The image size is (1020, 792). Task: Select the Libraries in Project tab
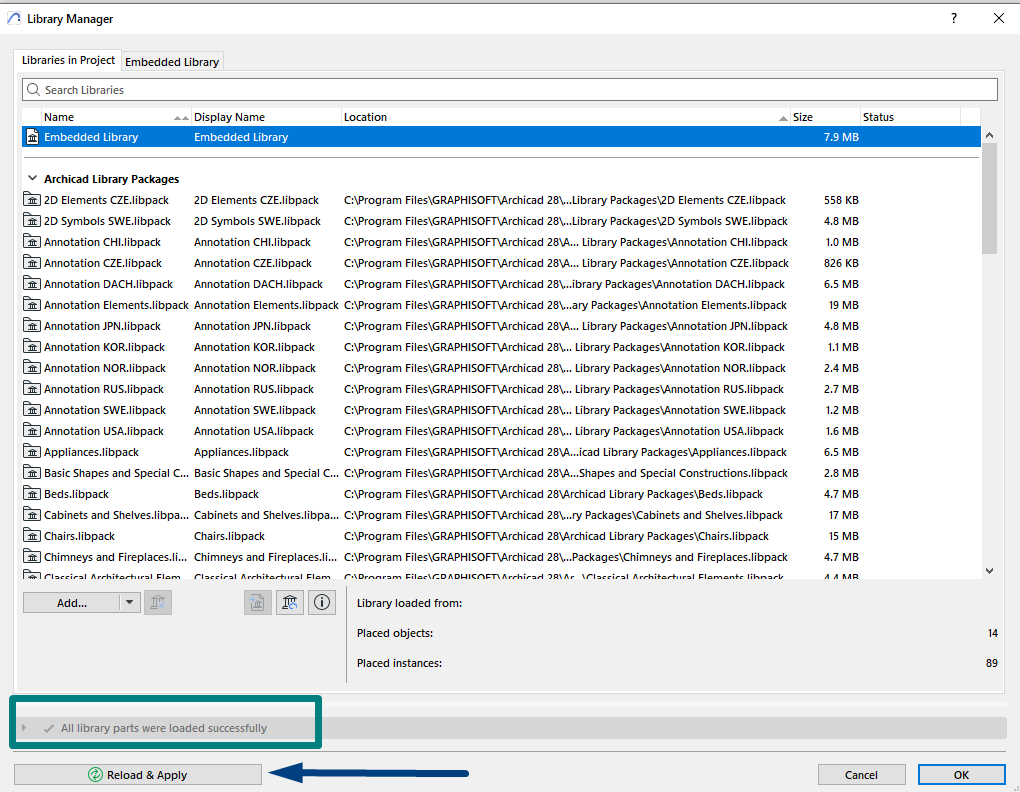click(x=68, y=60)
